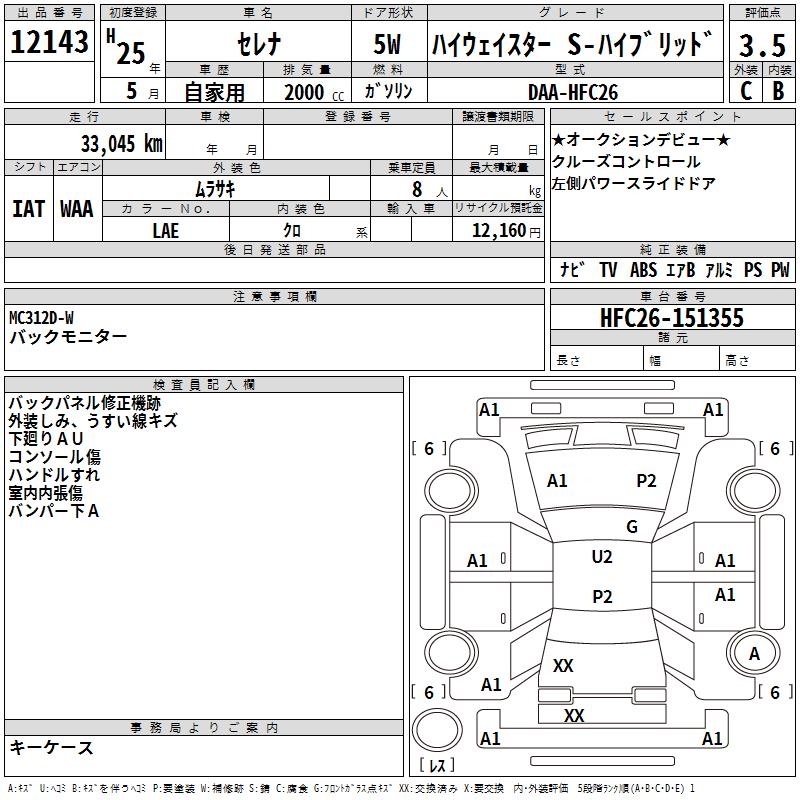Click the grade ハイウェイスター S-ハイブリッド
The height and width of the screenshot is (800, 800).
click(x=572, y=44)
